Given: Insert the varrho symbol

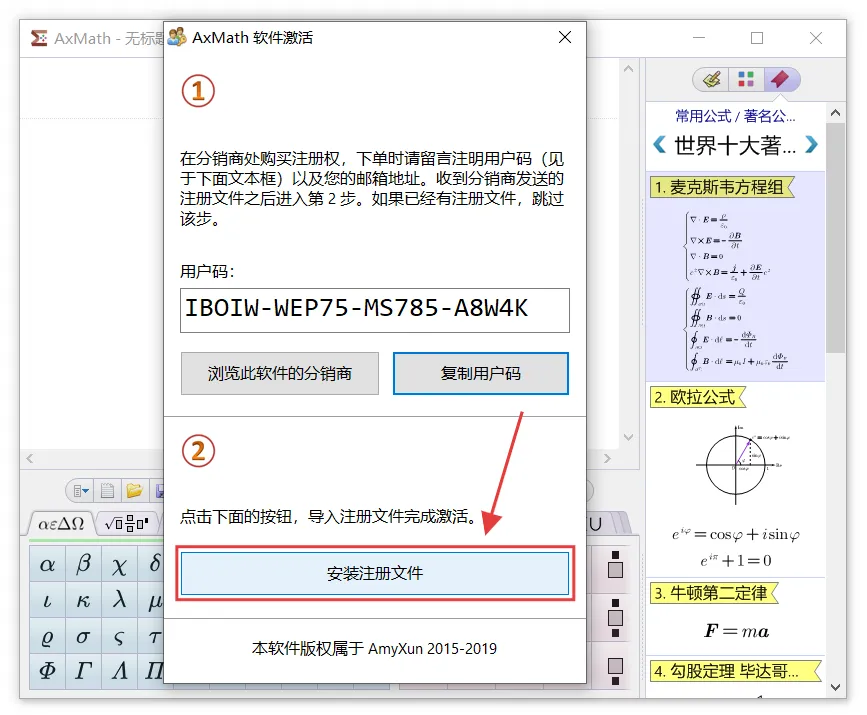Looking at the screenshot, I should (x=47, y=636).
